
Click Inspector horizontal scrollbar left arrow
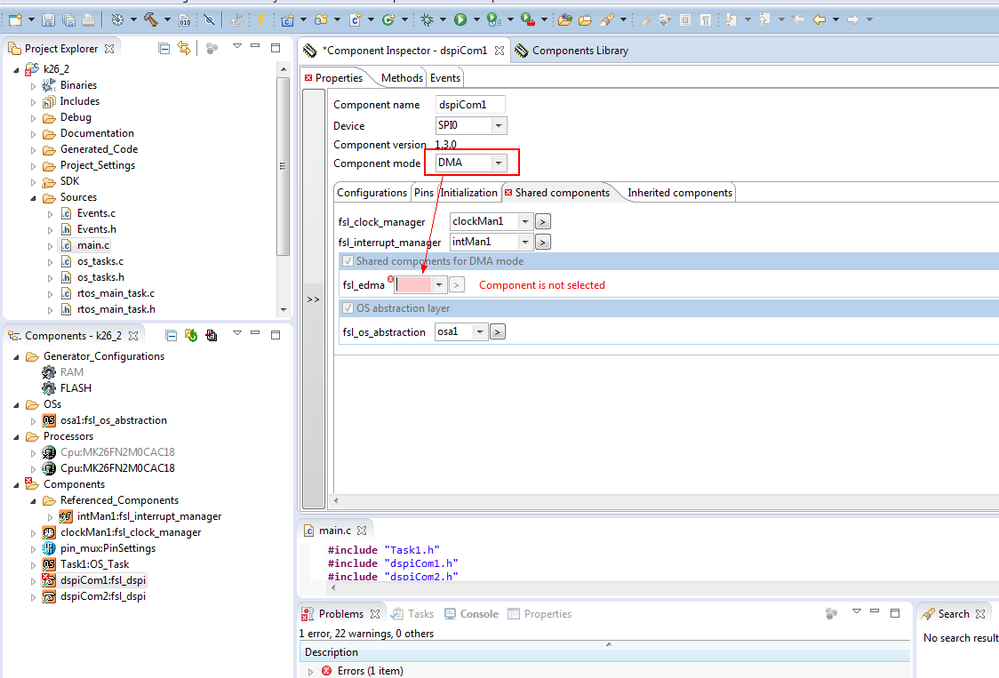(x=336, y=500)
